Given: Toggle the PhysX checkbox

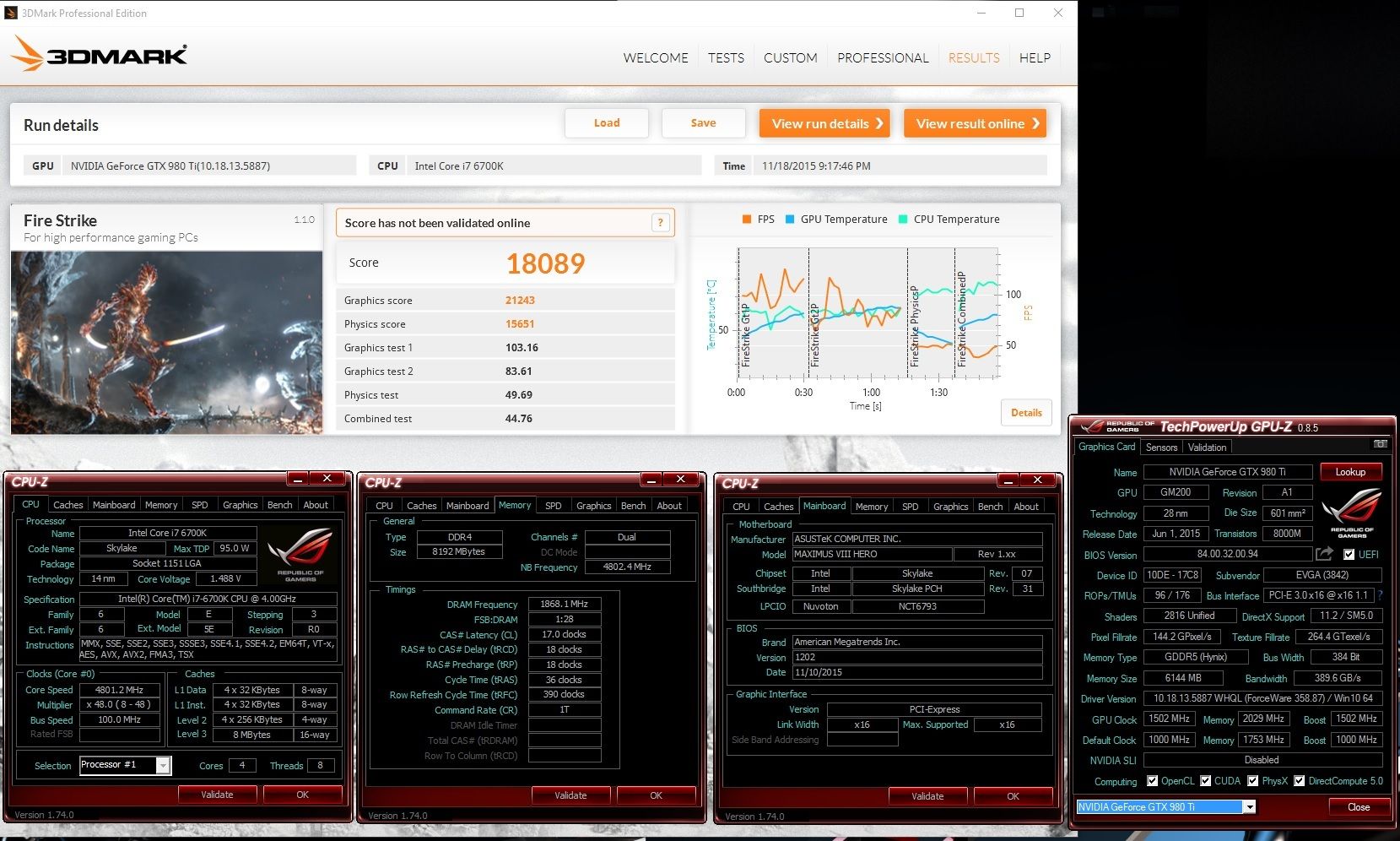Looking at the screenshot, I should 1252,781.
